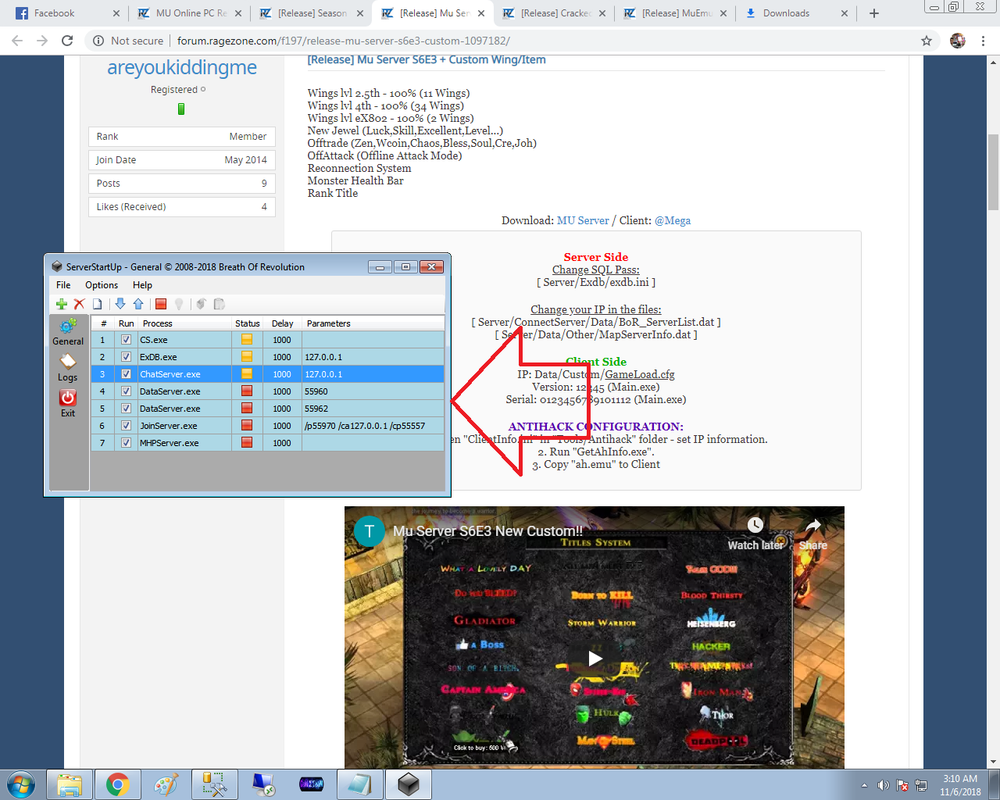Click the Process column header
1000x800 pixels.
[184, 323]
